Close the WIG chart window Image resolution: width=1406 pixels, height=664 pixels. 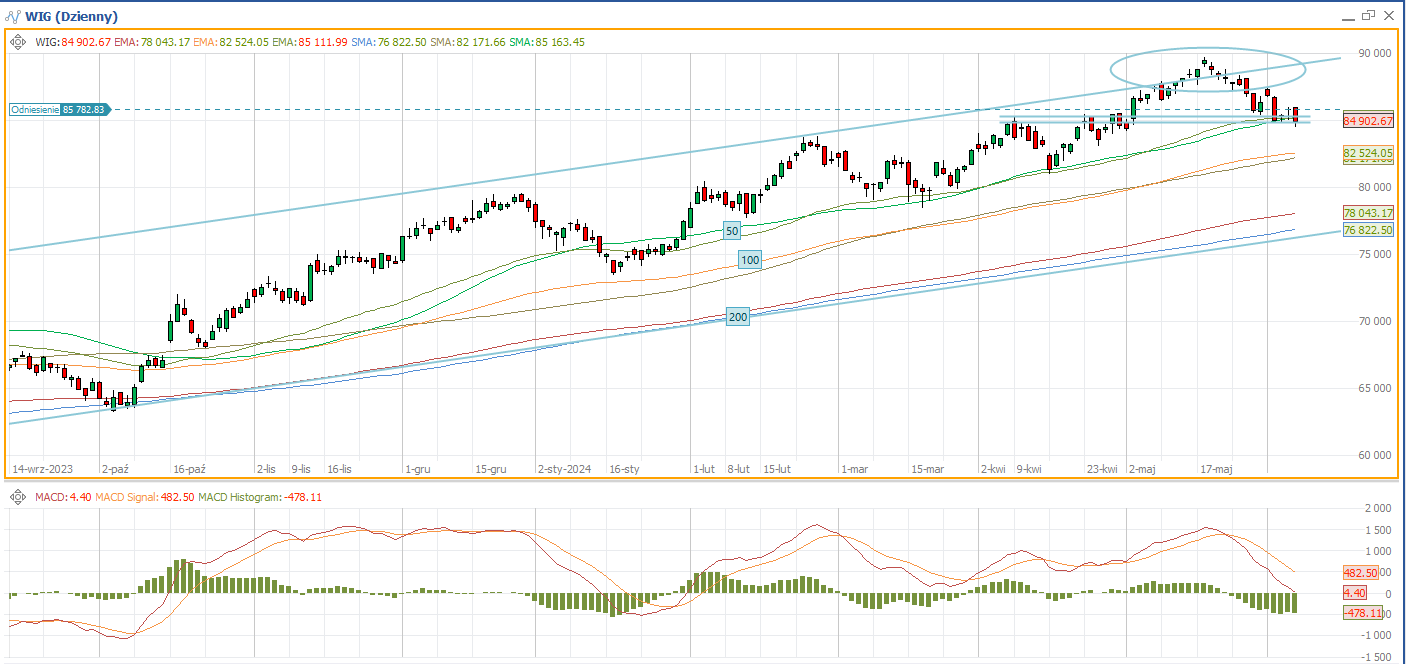tap(1388, 16)
